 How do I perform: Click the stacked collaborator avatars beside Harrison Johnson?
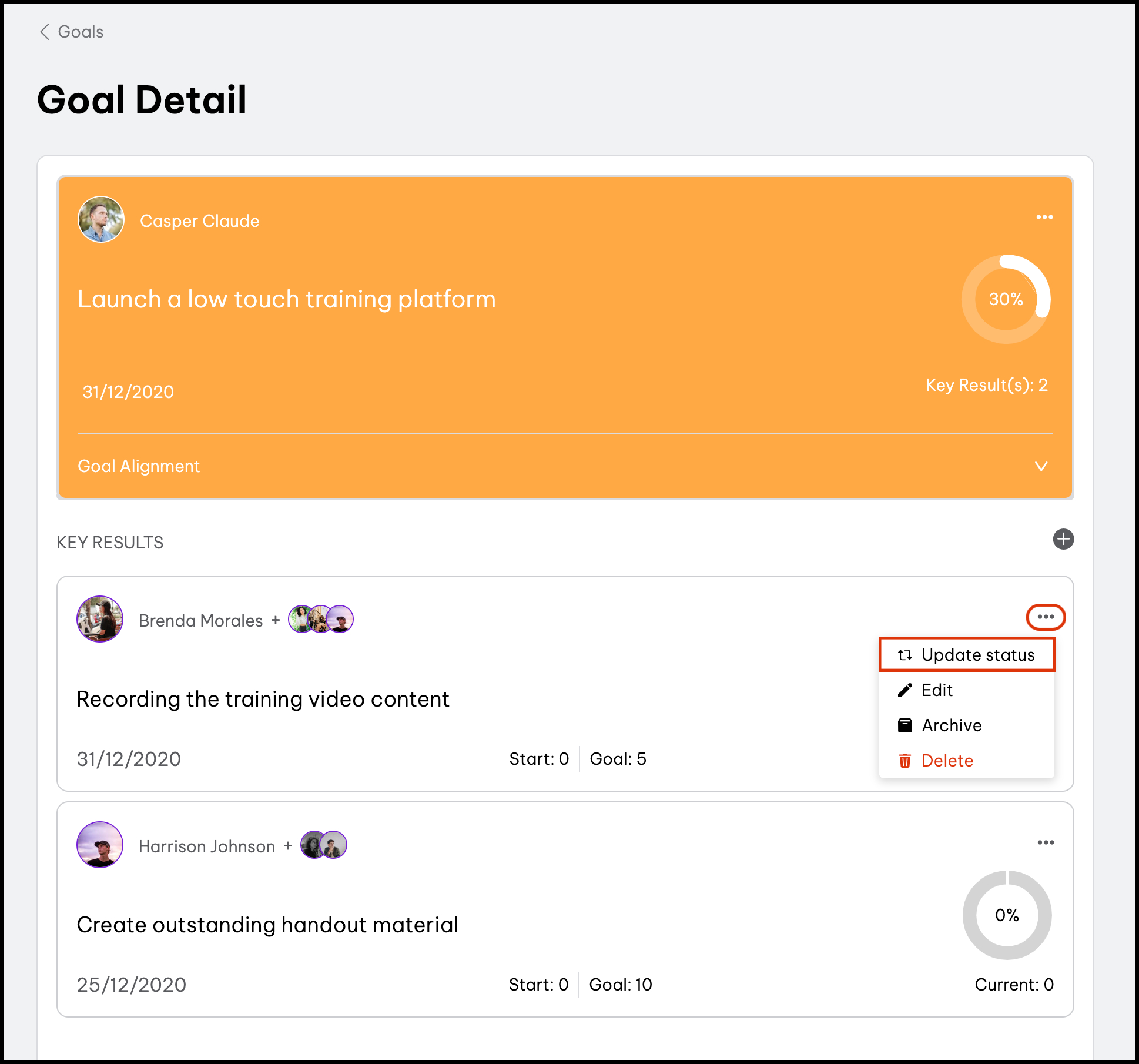(x=324, y=845)
